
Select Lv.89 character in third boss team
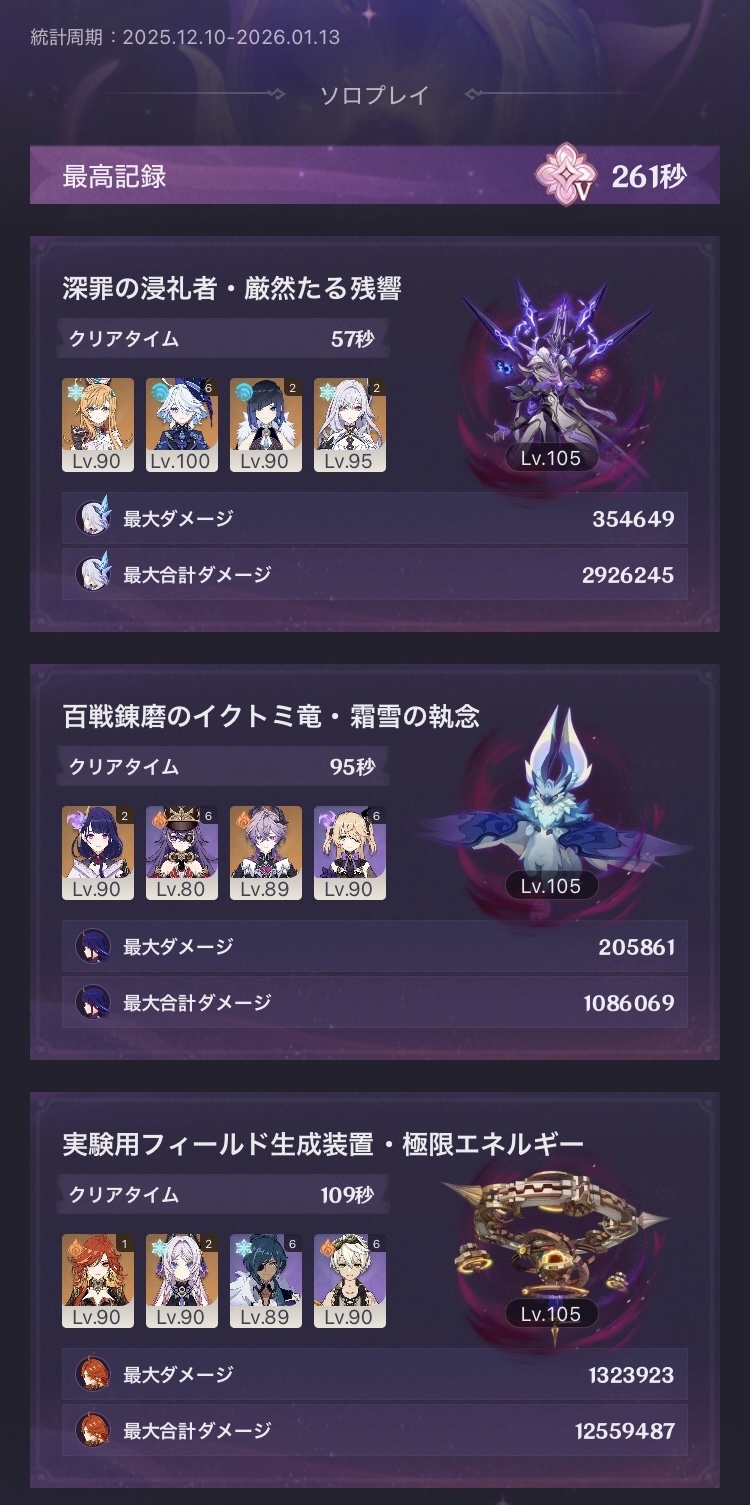coord(266,1281)
